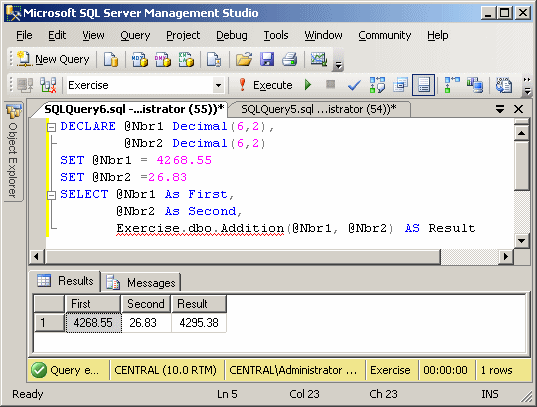
Task: Click the Result column header
Action: (x=199, y=304)
